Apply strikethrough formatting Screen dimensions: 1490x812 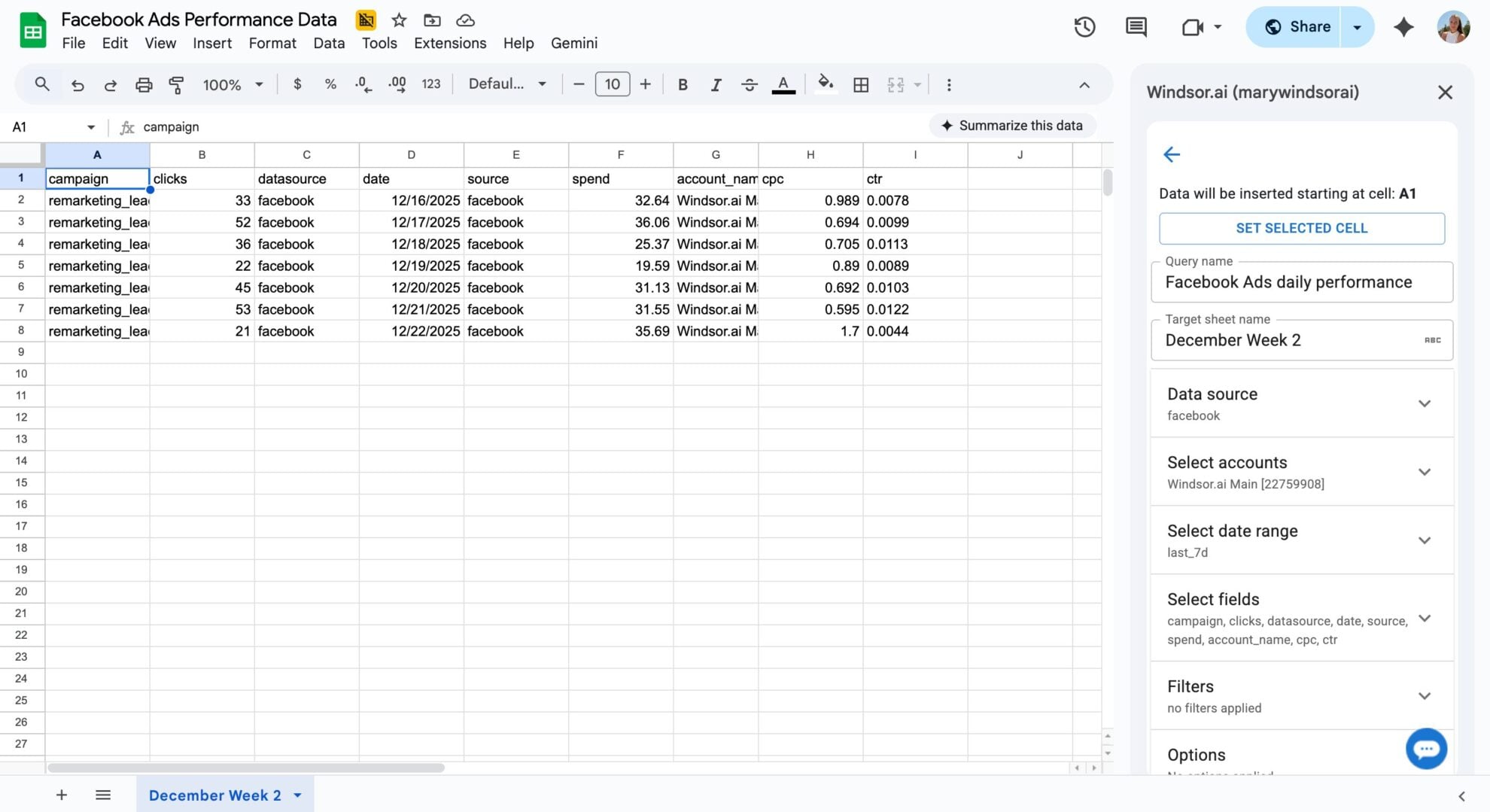pos(750,84)
